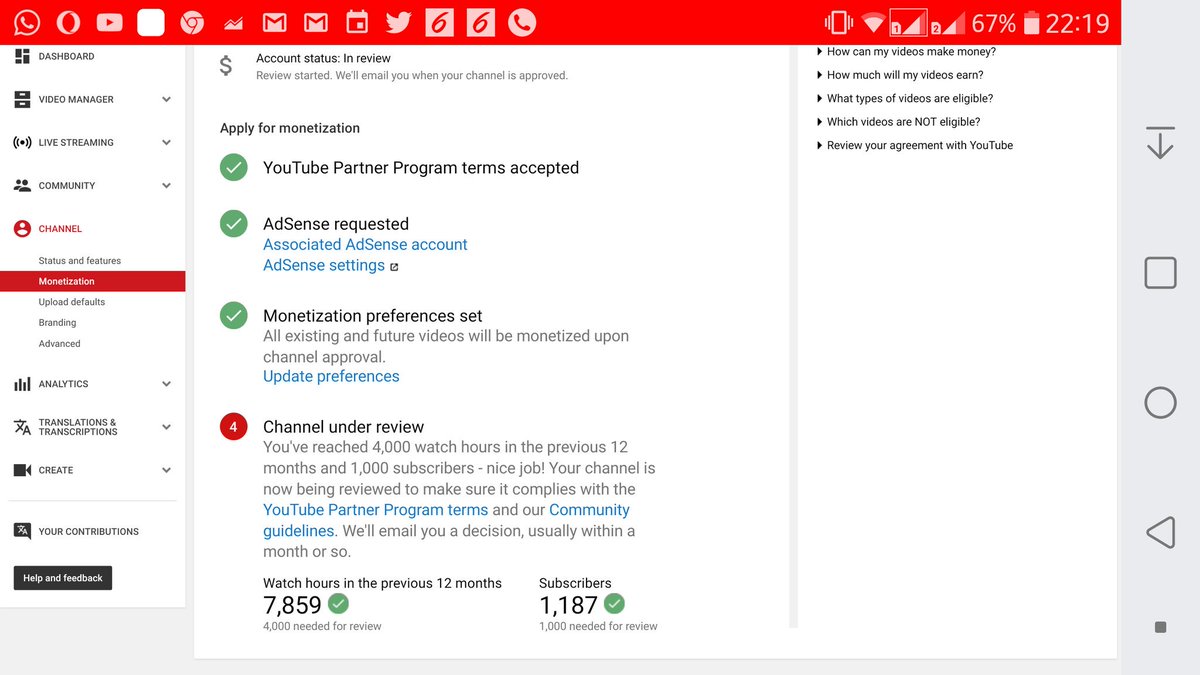The height and width of the screenshot is (675, 1200).
Task: Expand the Translations & Transcriptions chevron
Action: pos(166,427)
